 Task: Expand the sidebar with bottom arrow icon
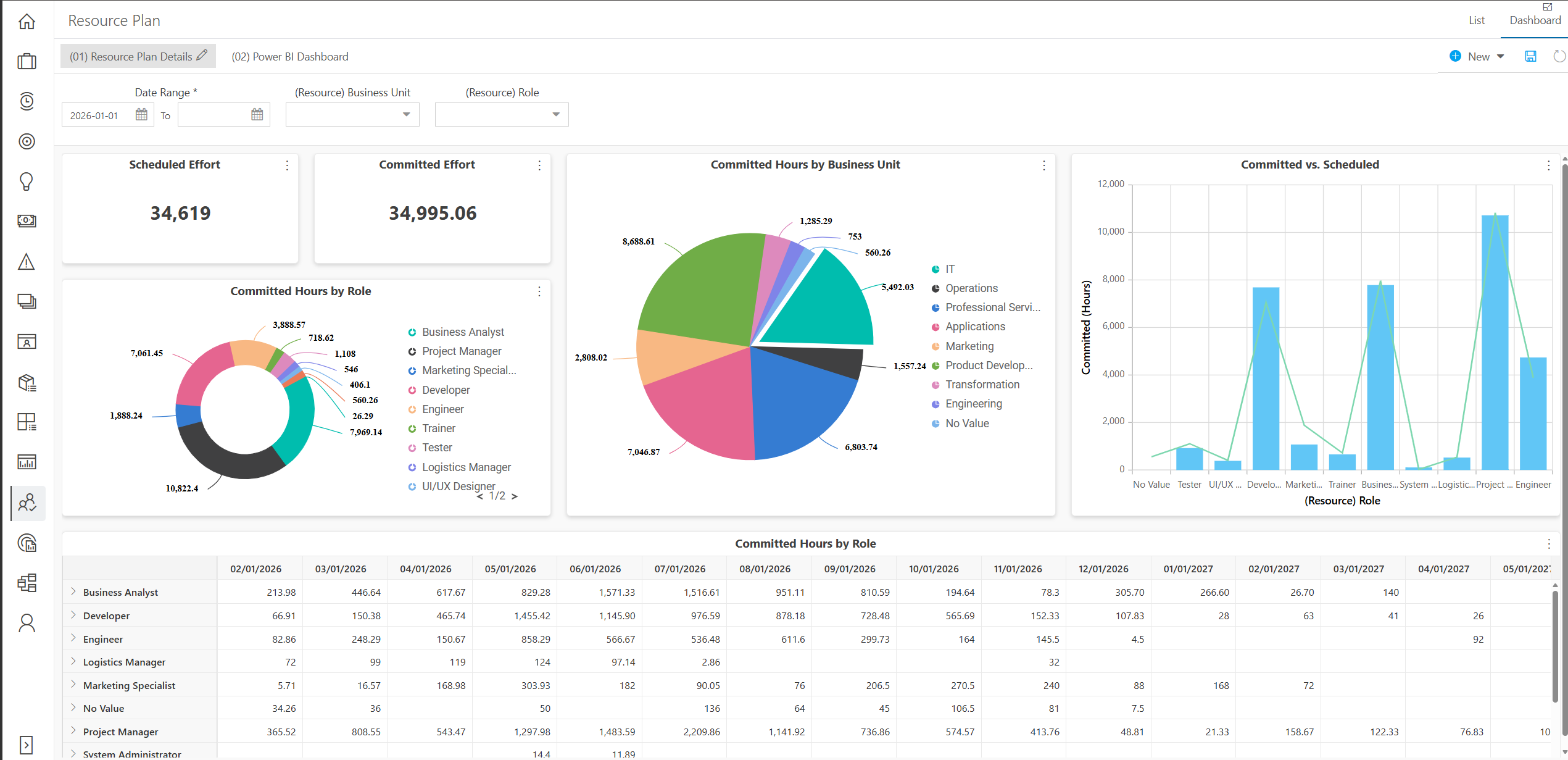pyautogui.click(x=26, y=745)
